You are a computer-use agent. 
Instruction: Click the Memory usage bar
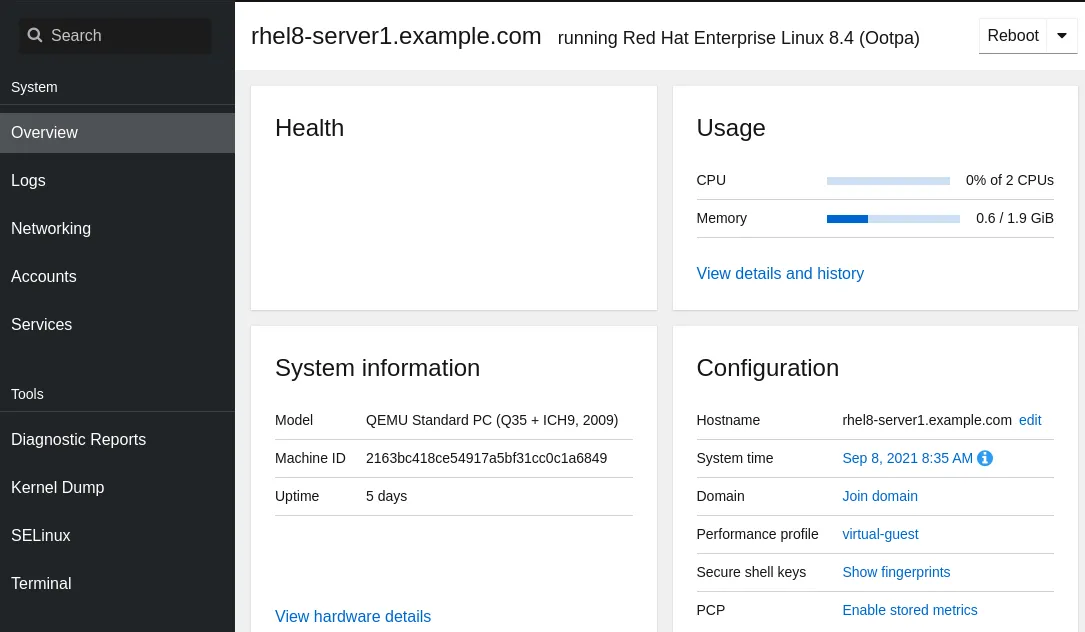[893, 218]
